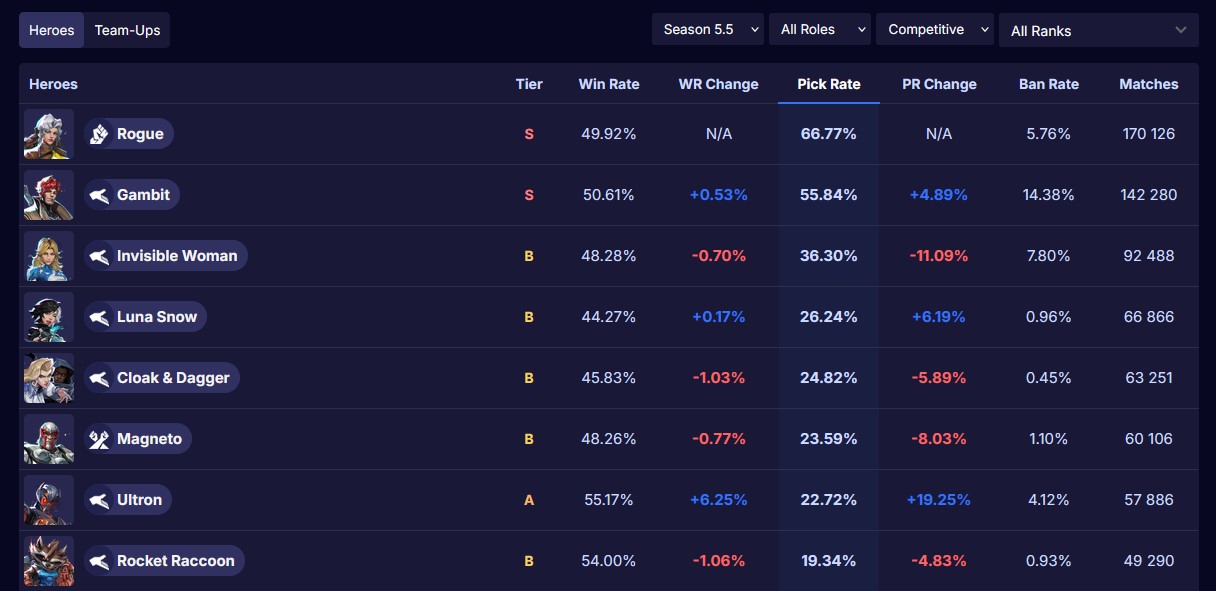Click the role icon beside Ultron
The image size is (1216, 591).
99,500
